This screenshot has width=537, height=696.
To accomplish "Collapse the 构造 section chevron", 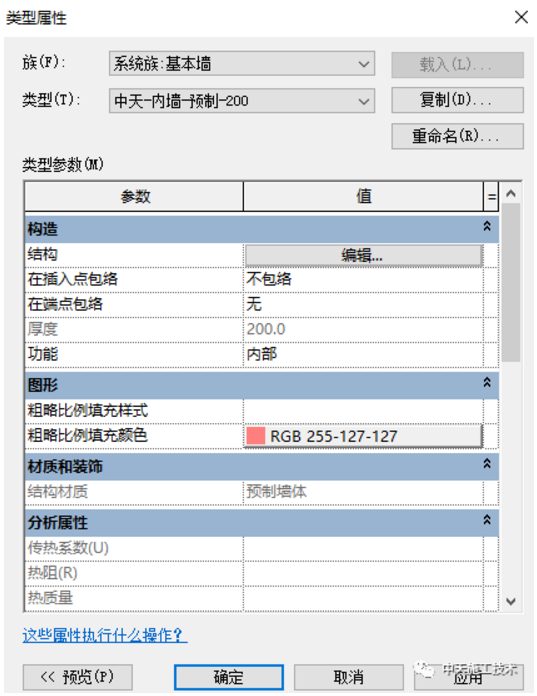I will [487, 226].
